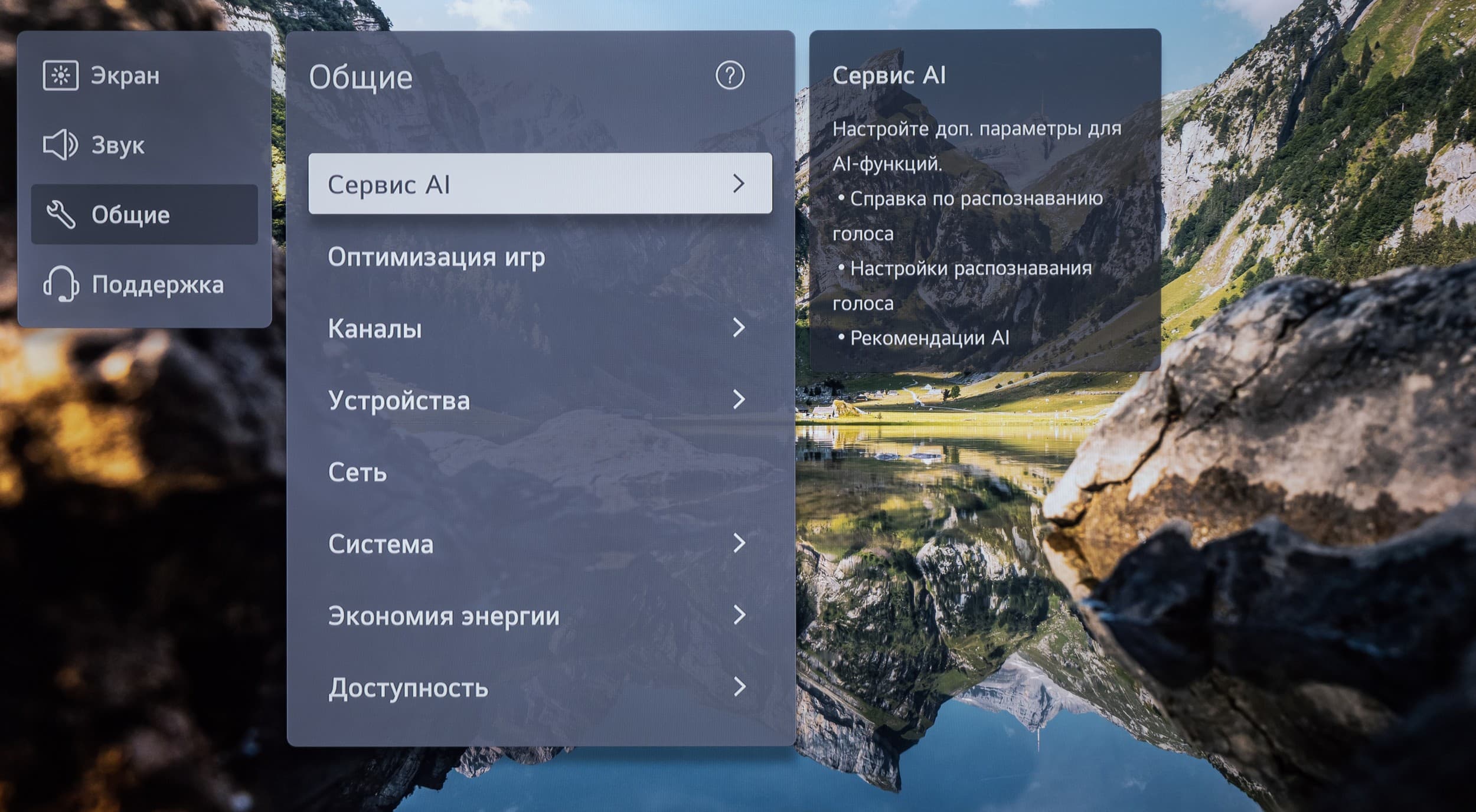Click the wrench icon next to Общие

pos(60,214)
